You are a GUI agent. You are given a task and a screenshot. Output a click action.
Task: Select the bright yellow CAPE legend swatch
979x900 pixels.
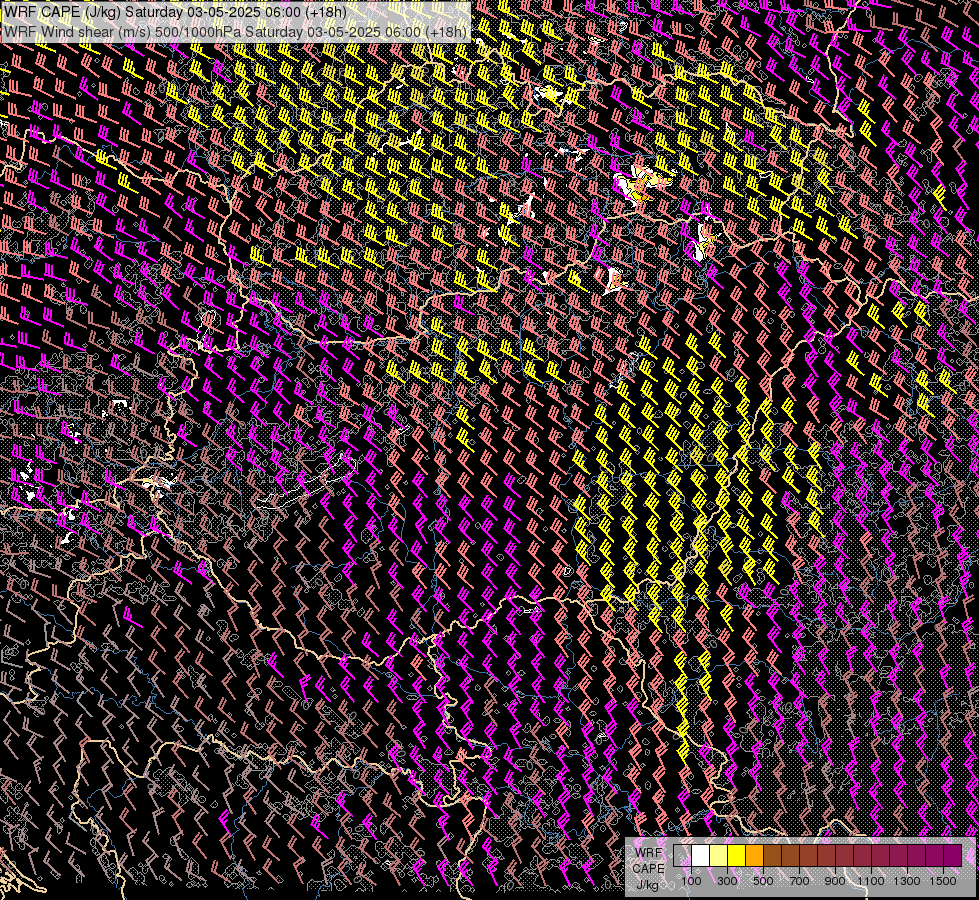(737, 856)
